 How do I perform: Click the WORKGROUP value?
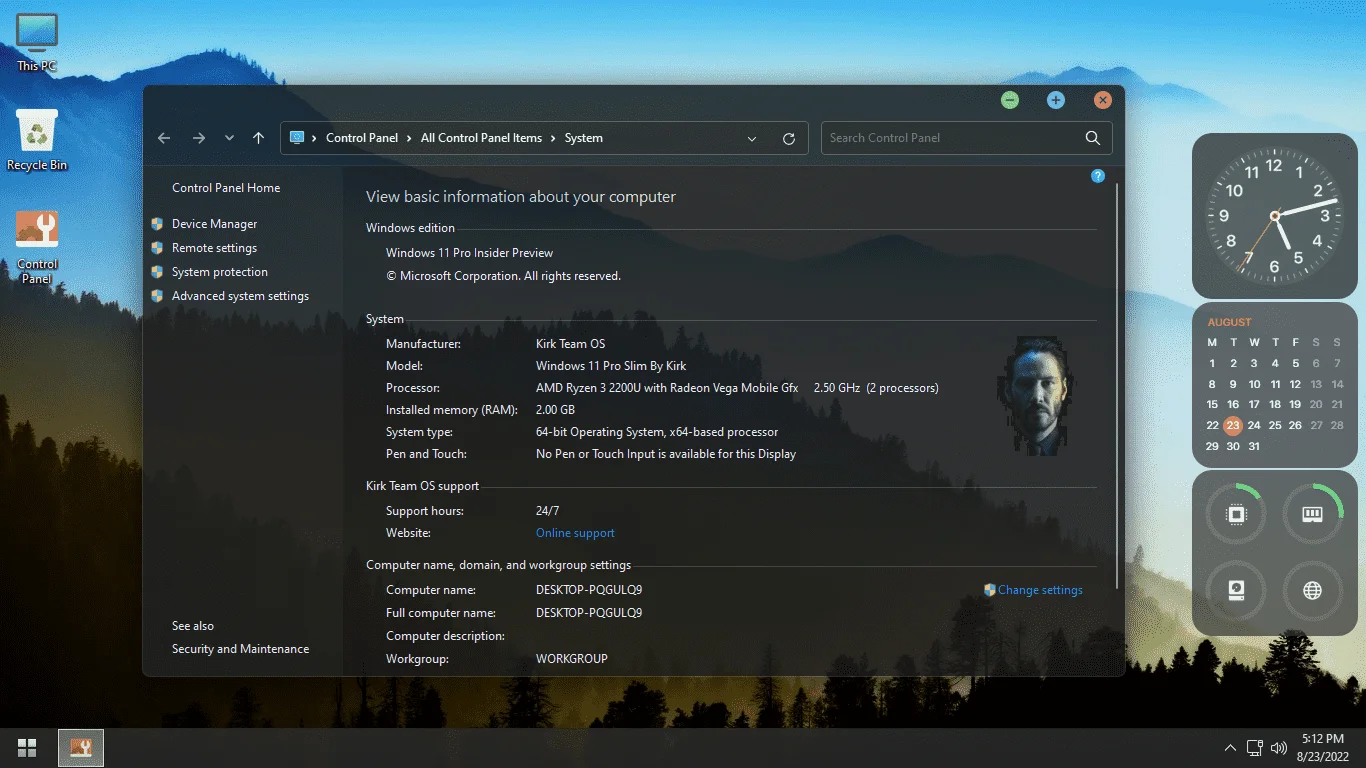point(571,659)
